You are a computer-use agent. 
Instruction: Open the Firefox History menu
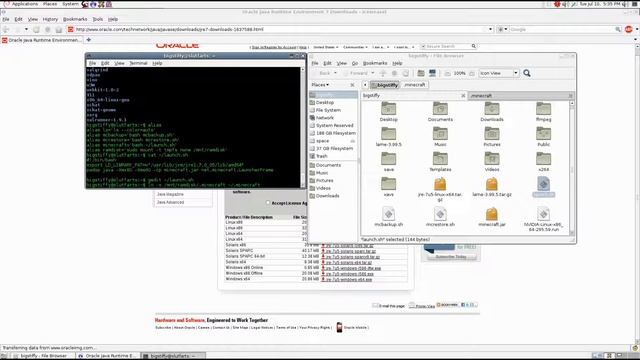tap(50, 19)
